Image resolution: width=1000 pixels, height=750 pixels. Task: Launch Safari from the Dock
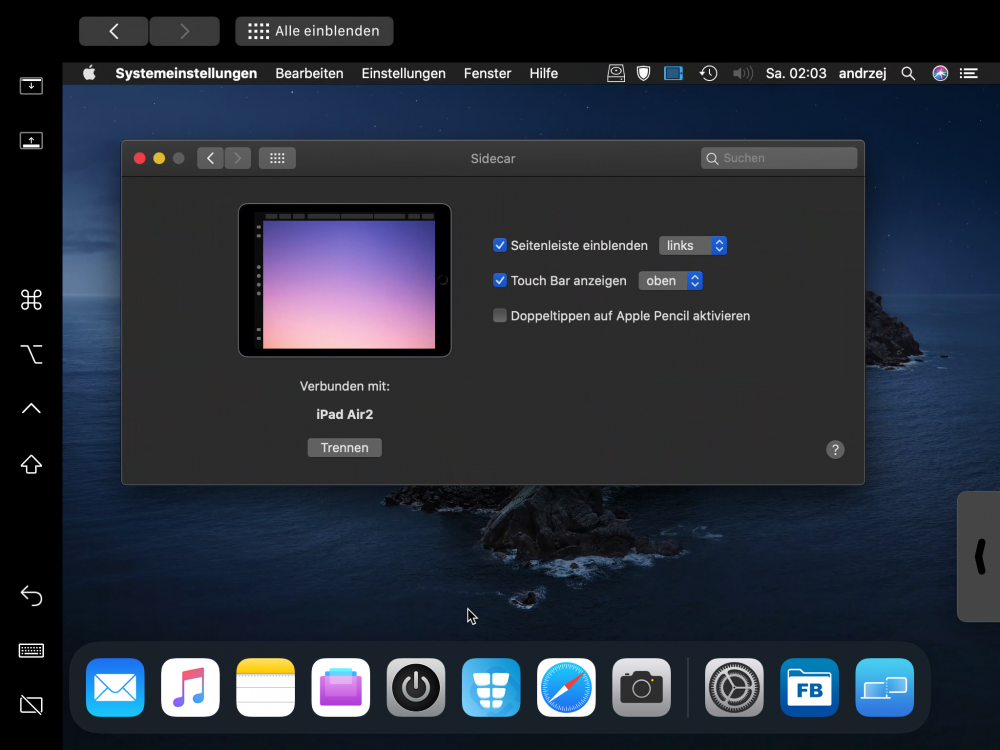tap(566, 688)
